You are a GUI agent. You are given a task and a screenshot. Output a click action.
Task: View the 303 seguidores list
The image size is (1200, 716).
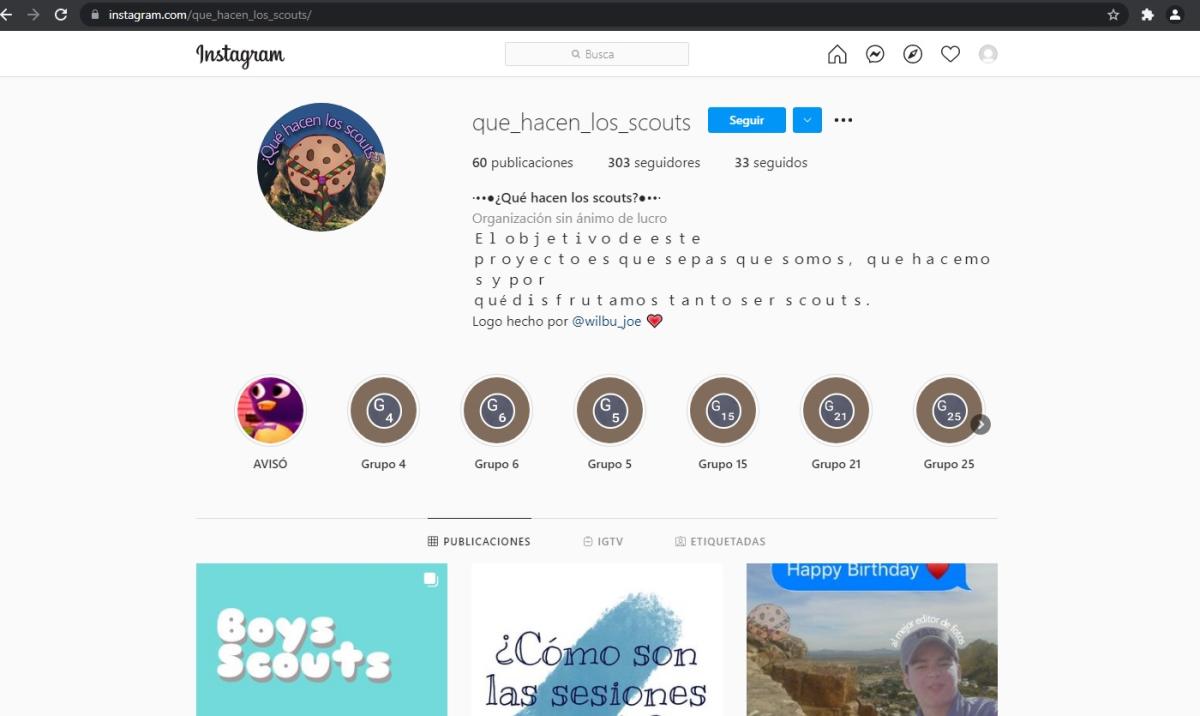point(654,162)
